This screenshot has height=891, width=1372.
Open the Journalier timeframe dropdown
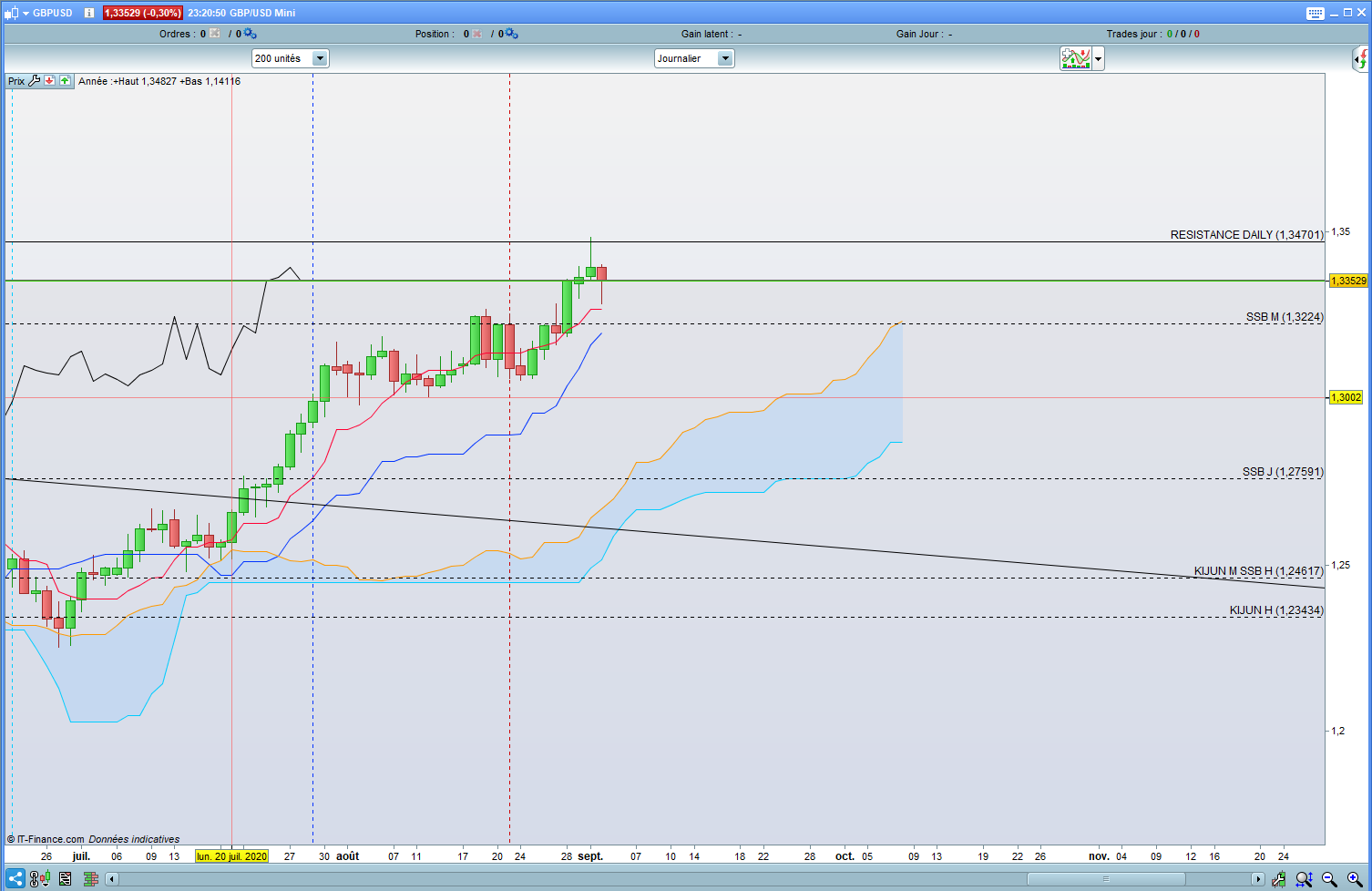[694, 58]
